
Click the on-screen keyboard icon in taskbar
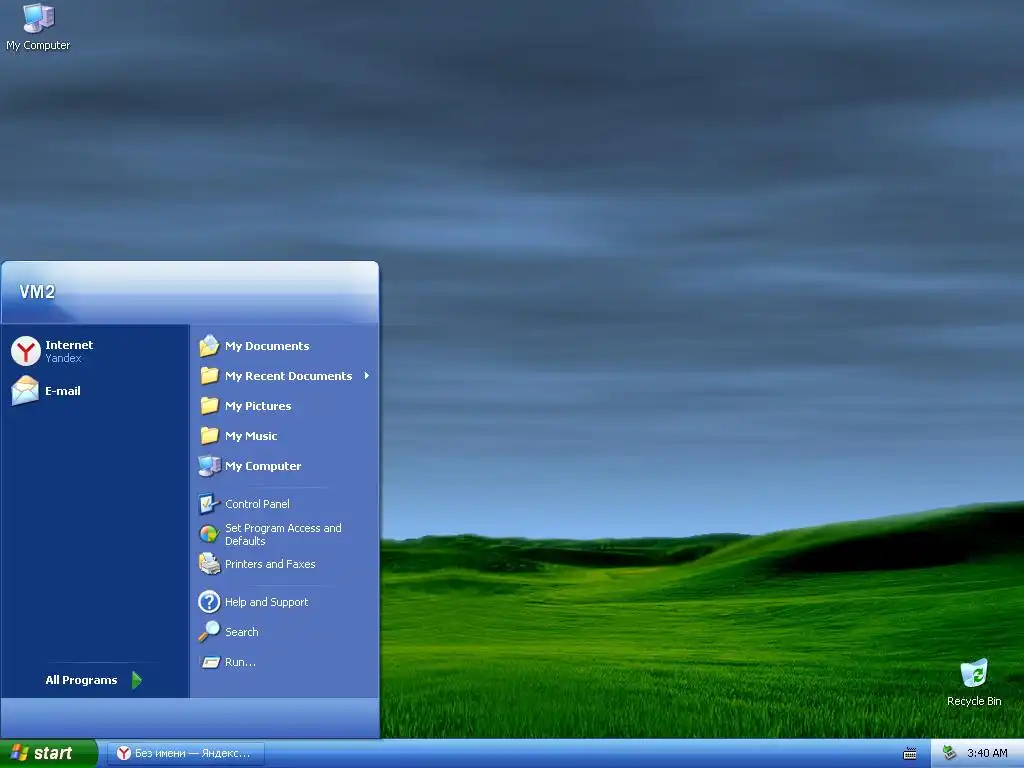(x=910, y=754)
